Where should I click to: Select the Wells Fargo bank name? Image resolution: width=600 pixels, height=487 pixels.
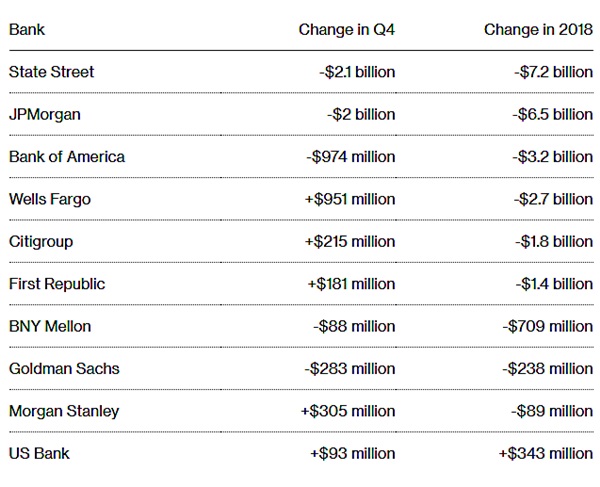coord(50,199)
